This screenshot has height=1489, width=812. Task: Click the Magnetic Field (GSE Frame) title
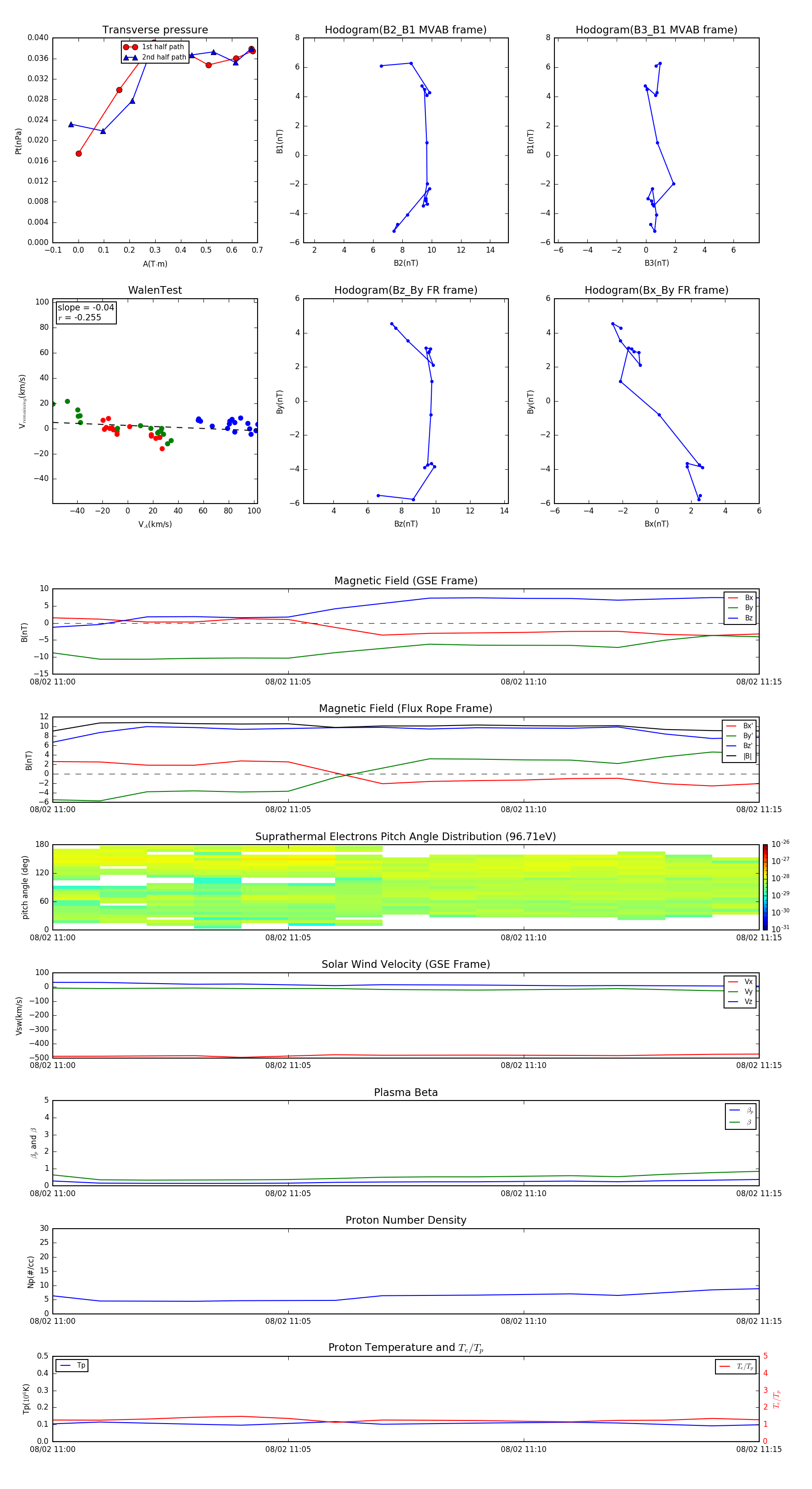[406, 581]
